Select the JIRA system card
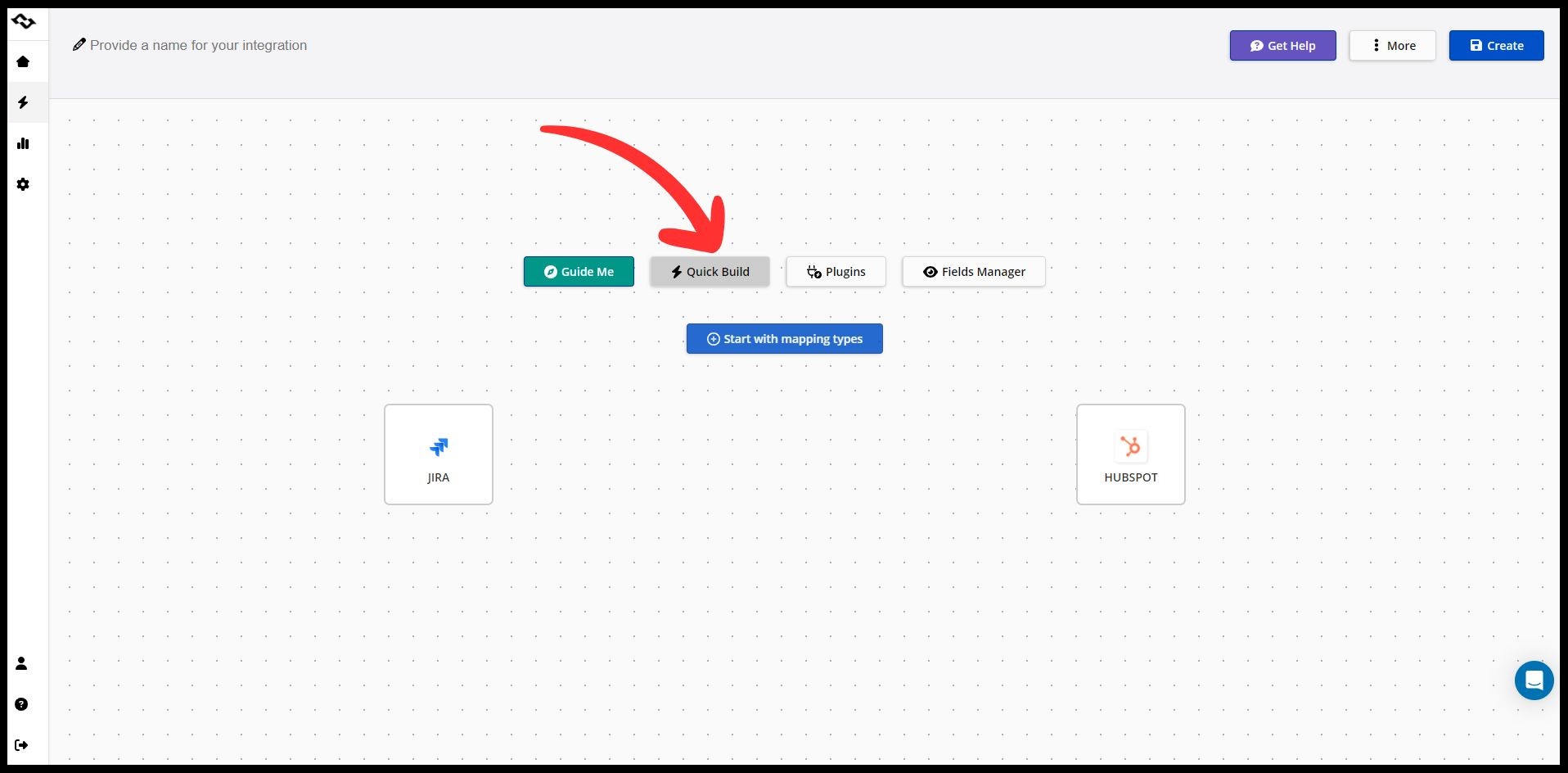This screenshot has height=773, width=1568. tap(439, 454)
